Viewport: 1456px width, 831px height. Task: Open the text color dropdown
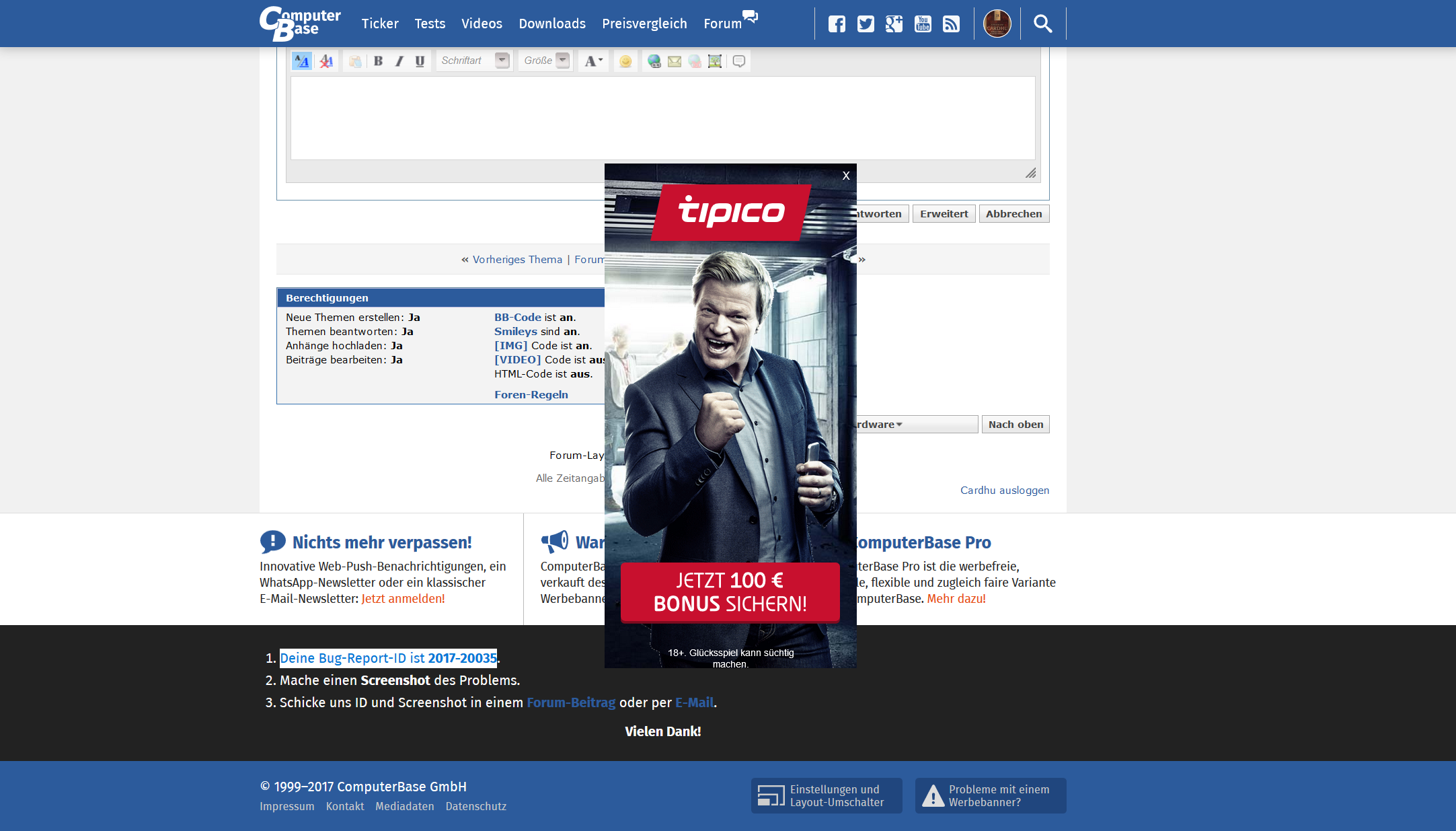(593, 61)
